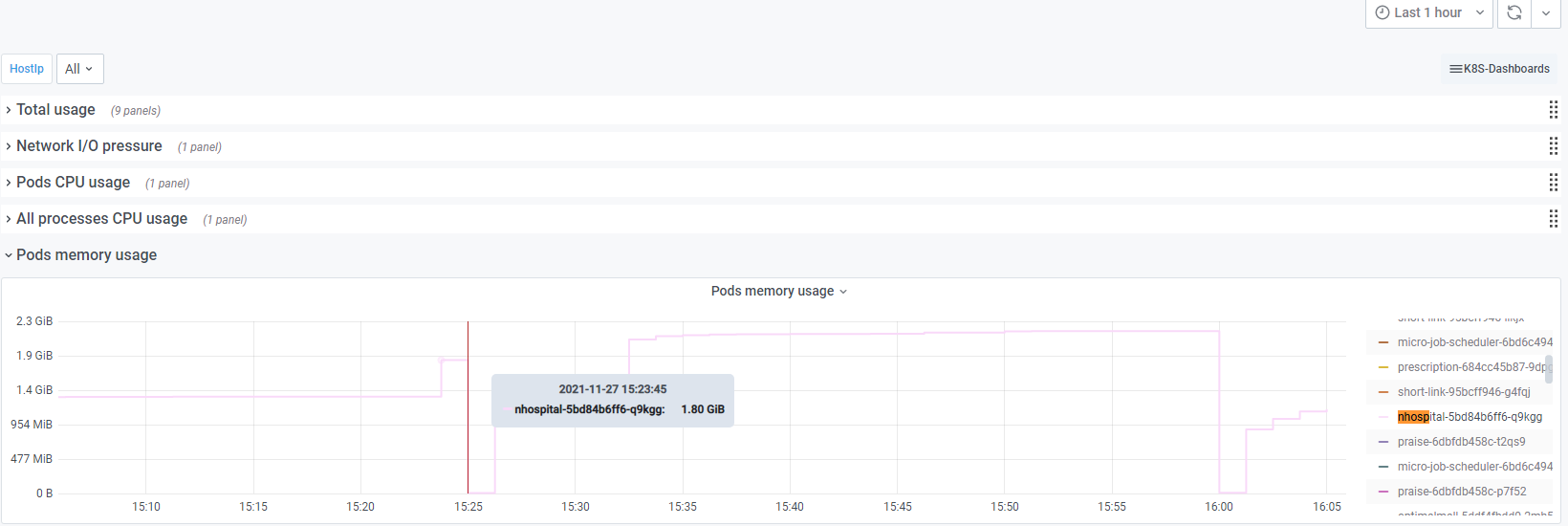This screenshot has height=526, width=1568.
Task: Click the drag handle on All processes CPU usage row
Action: [1553, 219]
